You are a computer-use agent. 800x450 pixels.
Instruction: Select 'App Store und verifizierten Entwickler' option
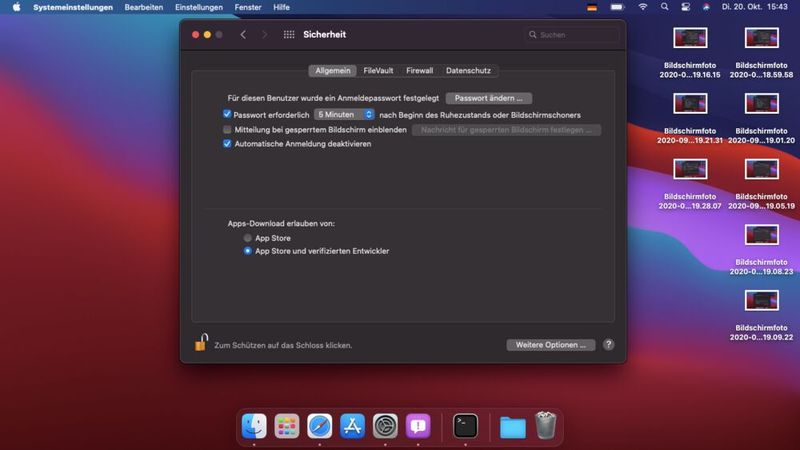click(x=247, y=251)
